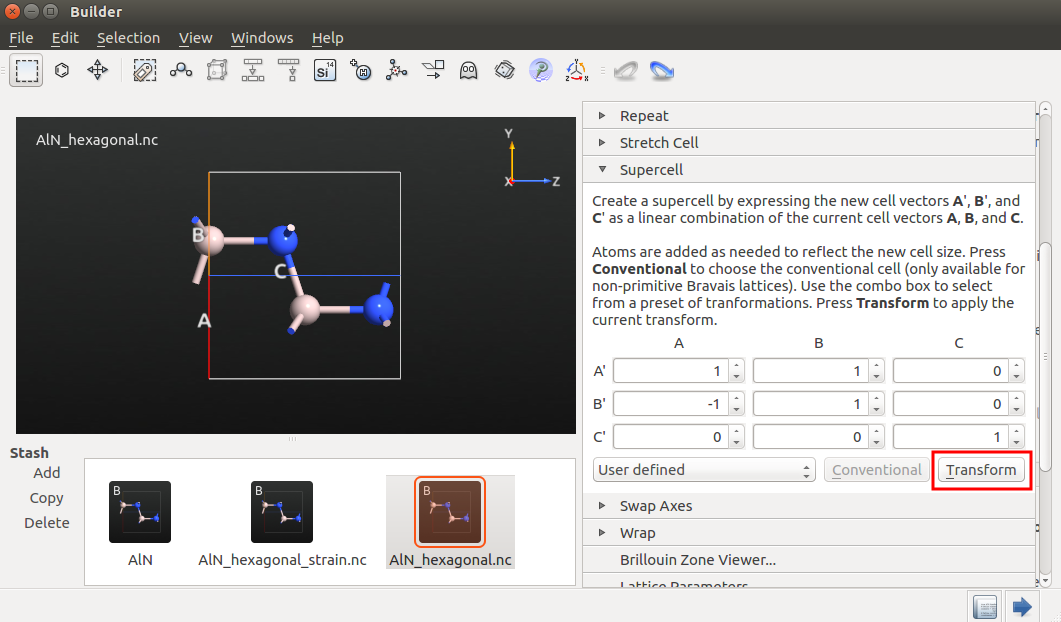Open the File menu
The height and width of the screenshot is (622, 1061).
(x=21, y=38)
